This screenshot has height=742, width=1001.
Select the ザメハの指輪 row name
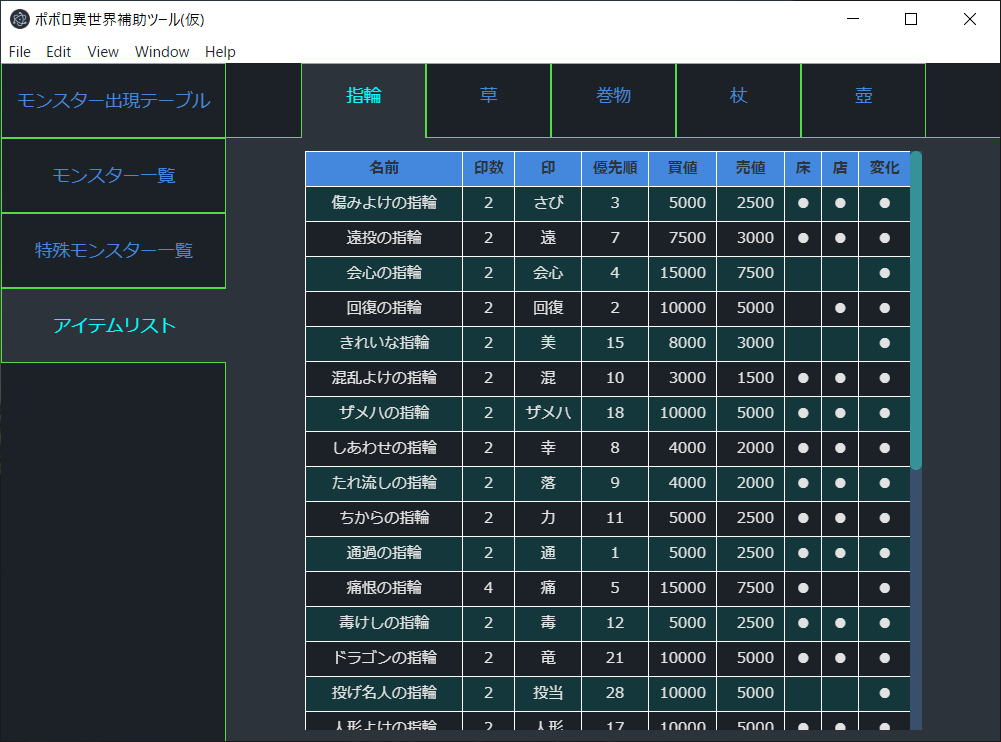pos(384,413)
